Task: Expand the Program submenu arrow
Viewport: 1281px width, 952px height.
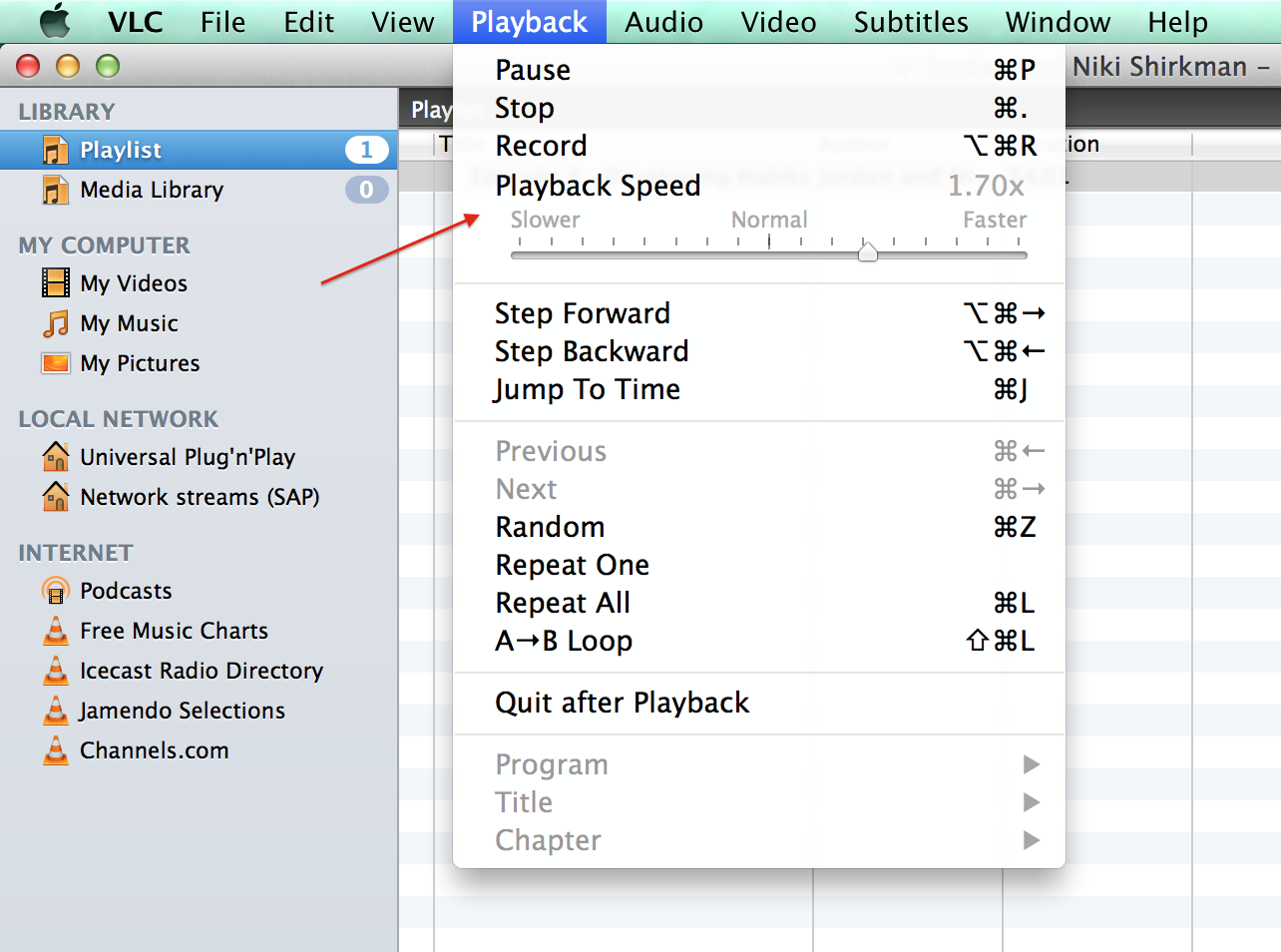Action: click(1032, 764)
